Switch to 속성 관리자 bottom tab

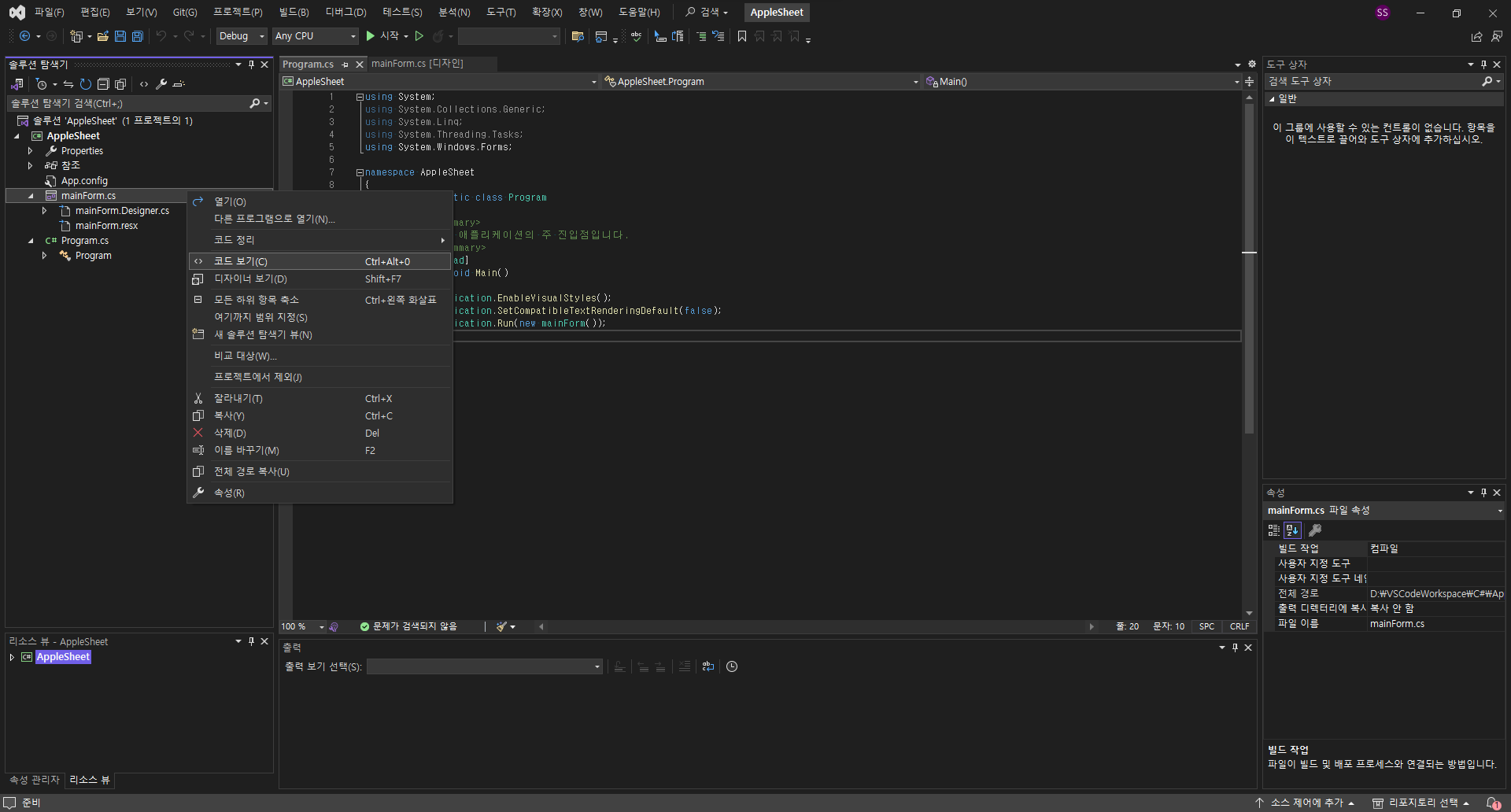click(x=35, y=780)
